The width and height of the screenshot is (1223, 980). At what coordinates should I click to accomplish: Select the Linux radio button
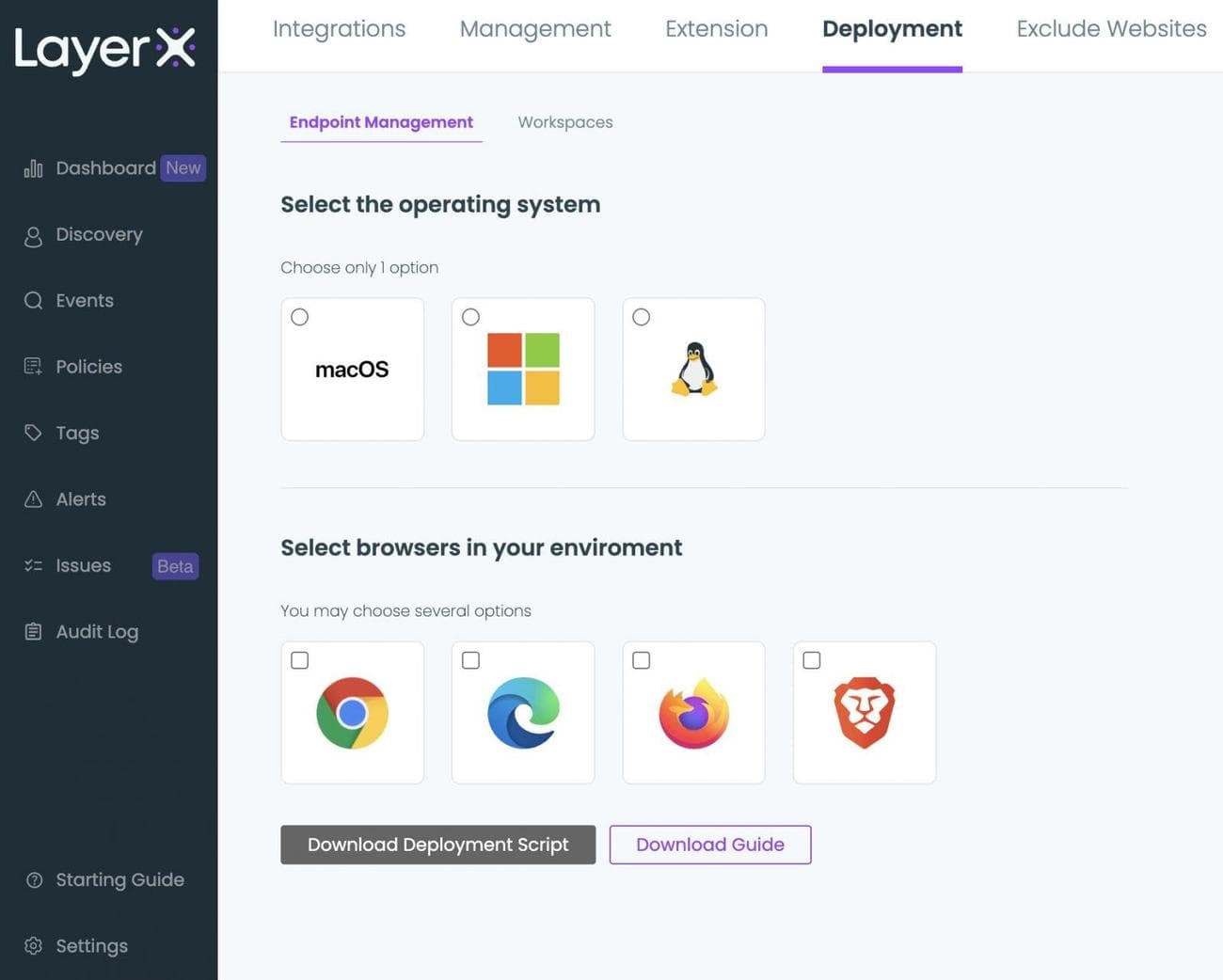[x=642, y=317]
